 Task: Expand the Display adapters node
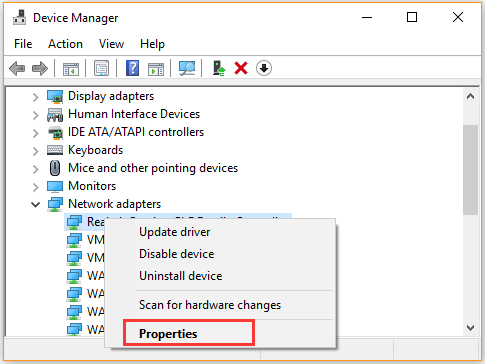35,97
